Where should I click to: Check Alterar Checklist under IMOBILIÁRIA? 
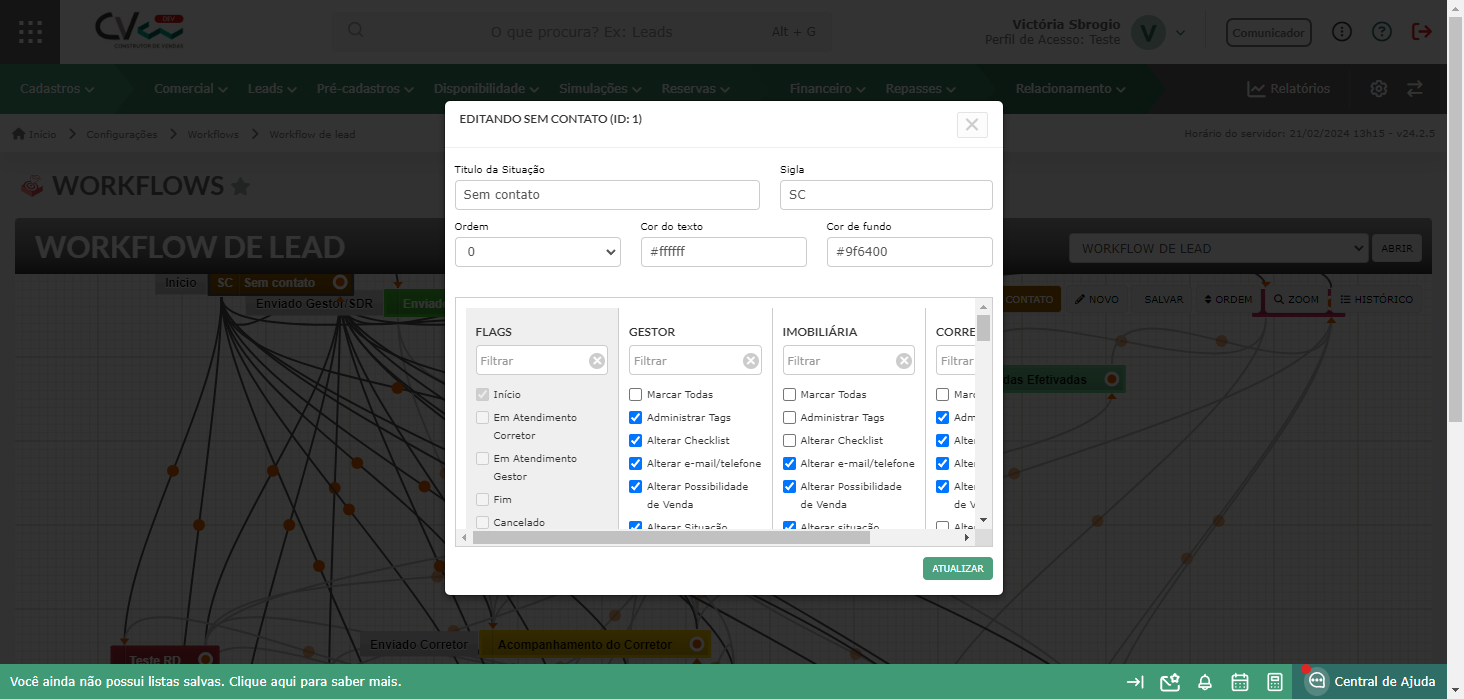tap(790, 441)
